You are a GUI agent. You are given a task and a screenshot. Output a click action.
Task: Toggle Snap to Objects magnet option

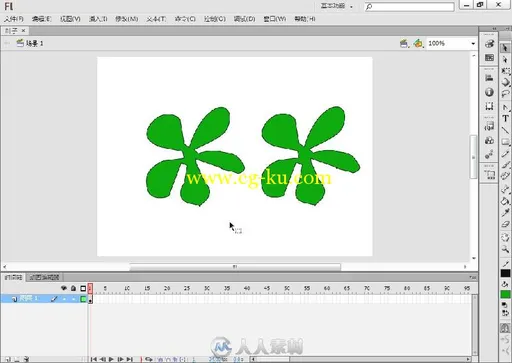click(x=505, y=328)
